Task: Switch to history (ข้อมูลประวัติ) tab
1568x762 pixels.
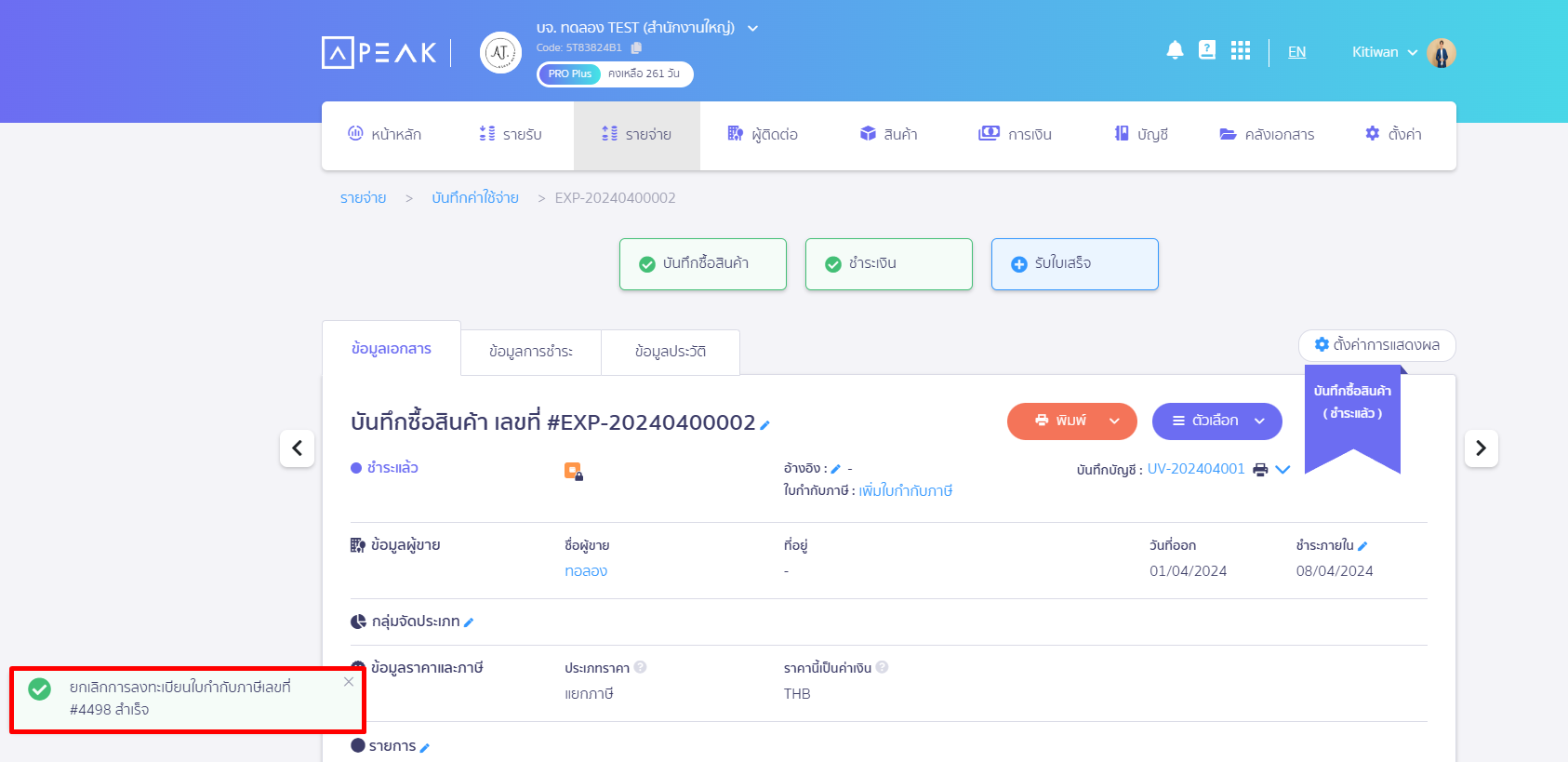Action: [671, 353]
